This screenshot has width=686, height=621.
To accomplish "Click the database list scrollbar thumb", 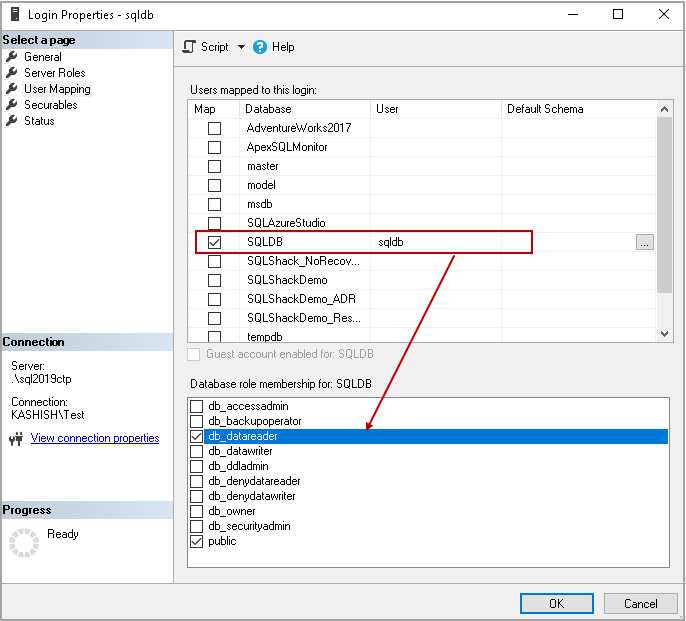I will tap(664, 205).
